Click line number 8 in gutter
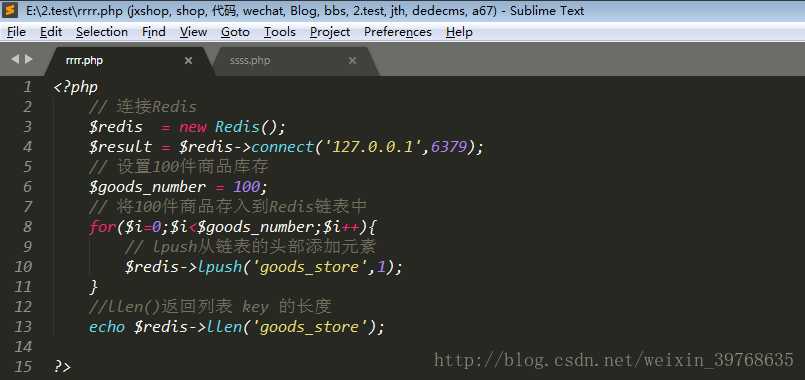This screenshot has height=380, width=805. (27, 226)
